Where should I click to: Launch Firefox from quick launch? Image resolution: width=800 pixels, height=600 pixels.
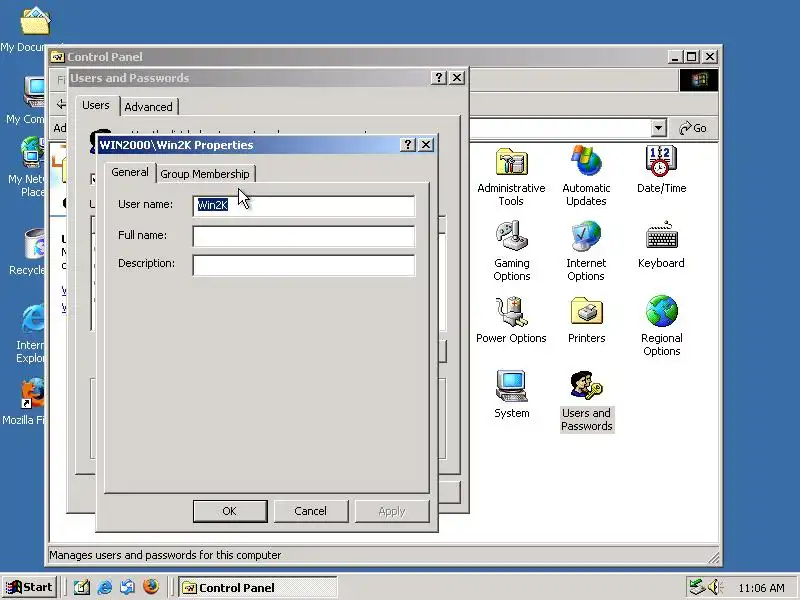(x=151, y=587)
